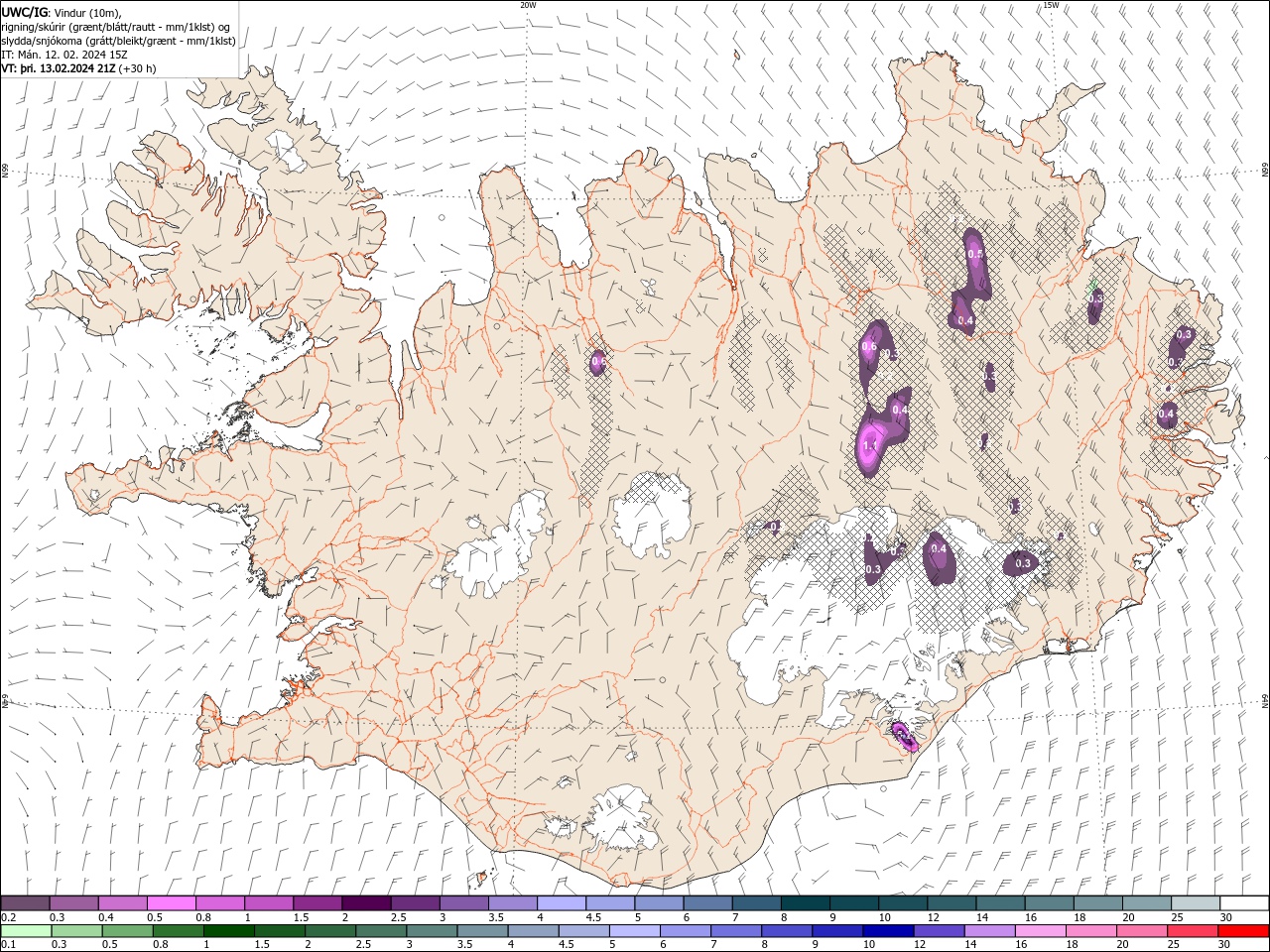Click the '12' label under the snow legend
This screenshot has width=1270, height=952.
coord(932,917)
